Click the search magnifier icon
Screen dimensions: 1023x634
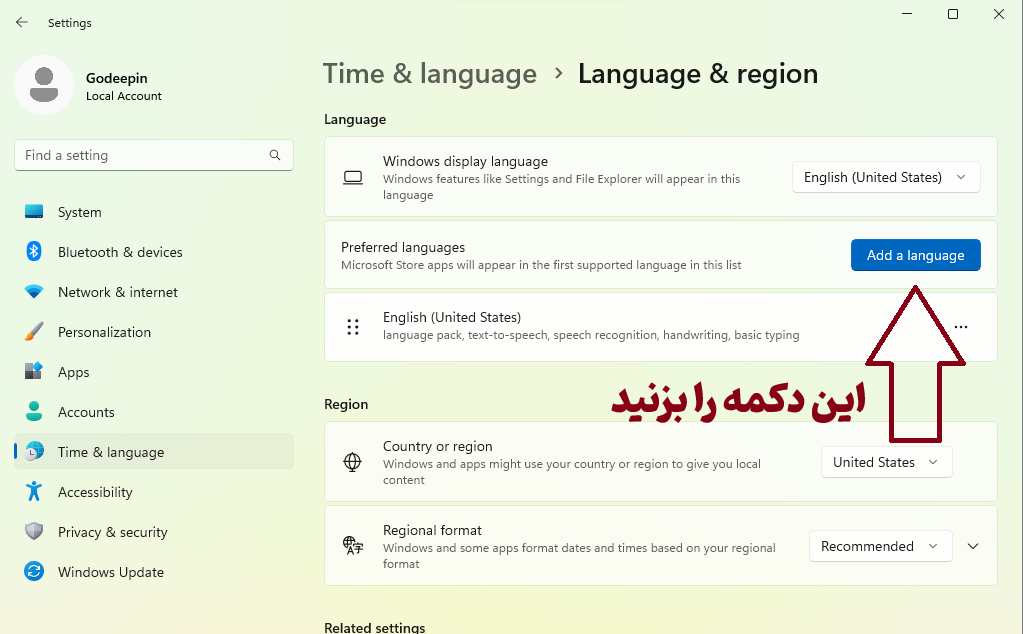pos(275,155)
